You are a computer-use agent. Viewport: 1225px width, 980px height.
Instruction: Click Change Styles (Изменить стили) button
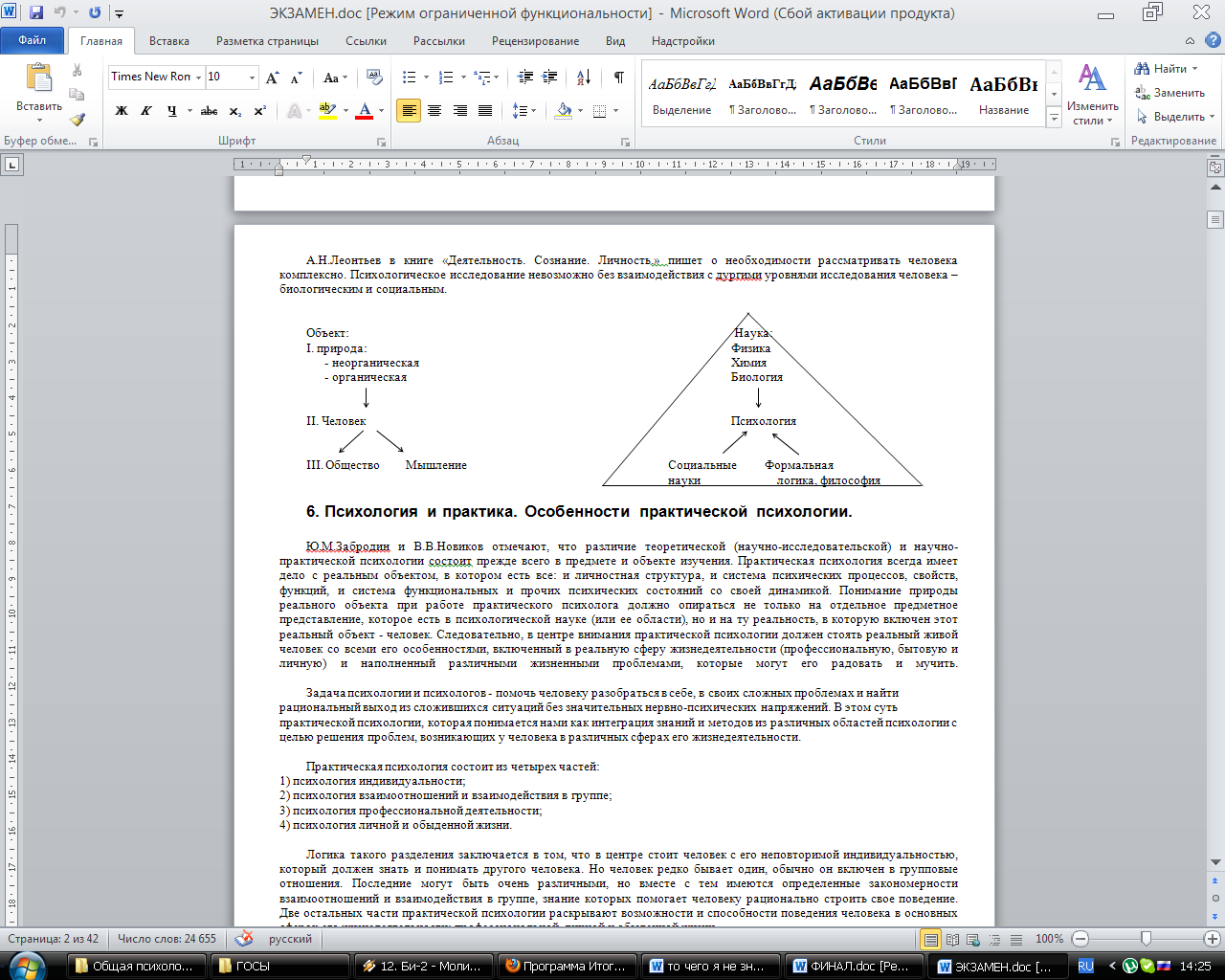pos(1092,95)
